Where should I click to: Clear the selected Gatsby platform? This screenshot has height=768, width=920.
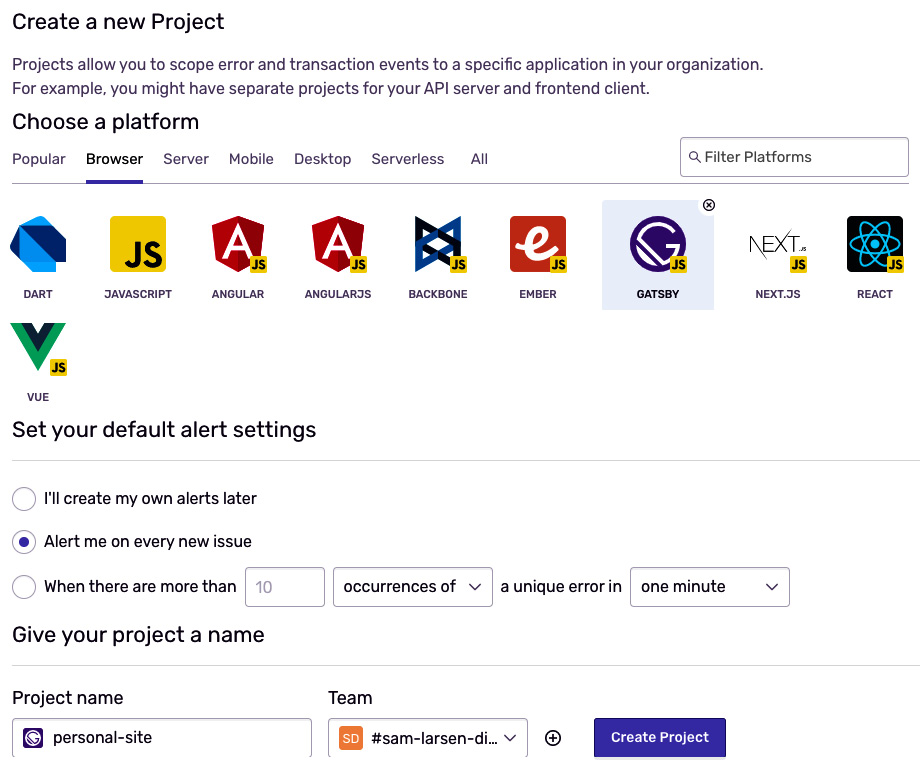(x=709, y=205)
